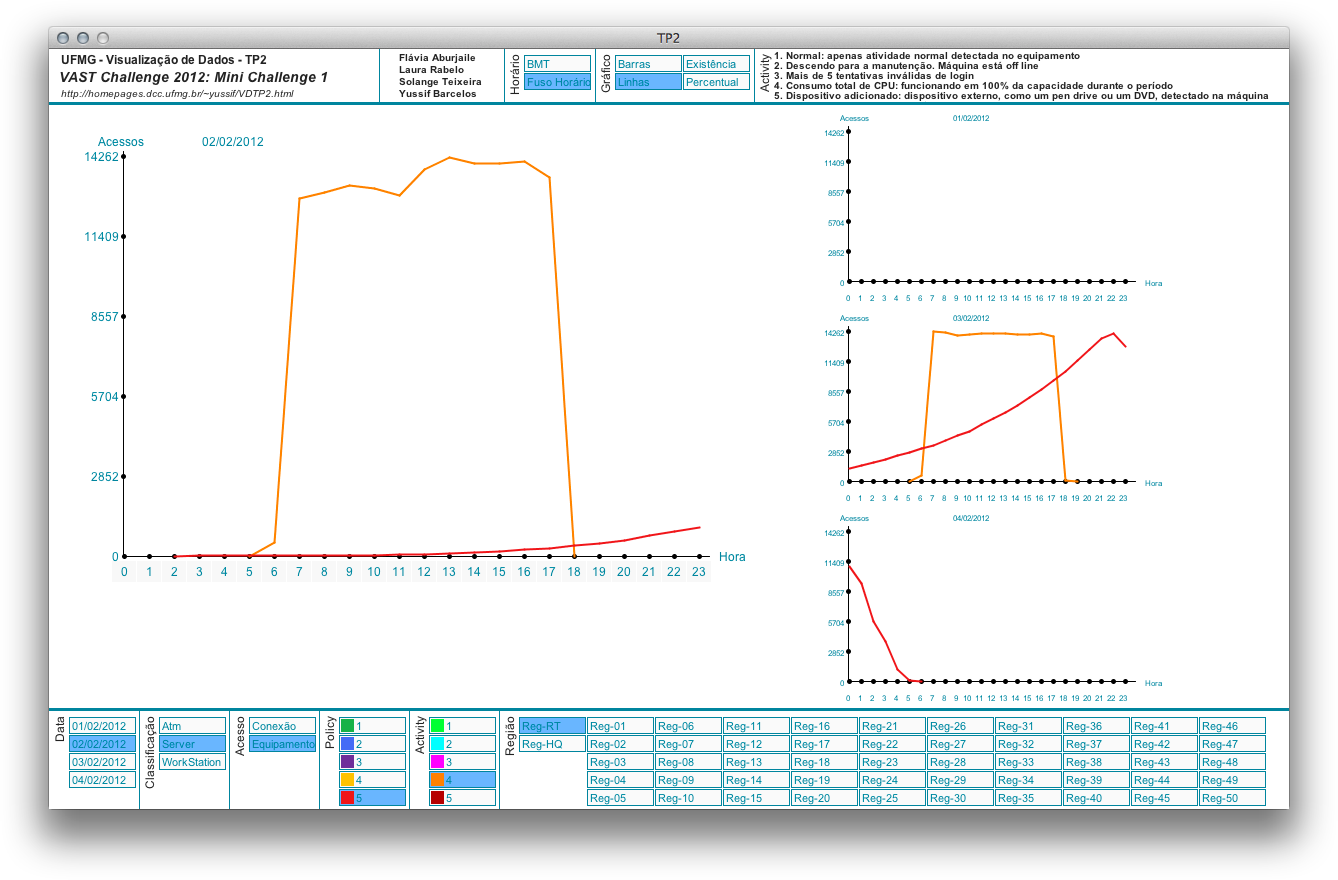Switch time setting to BMT

coord(557,64)
